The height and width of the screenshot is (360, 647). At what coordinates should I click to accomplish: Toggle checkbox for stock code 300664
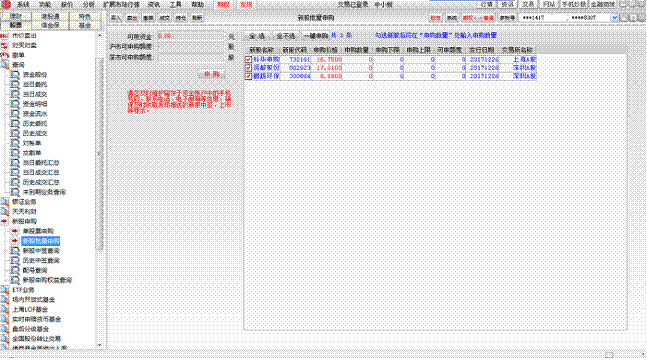[x=248, y=76]
